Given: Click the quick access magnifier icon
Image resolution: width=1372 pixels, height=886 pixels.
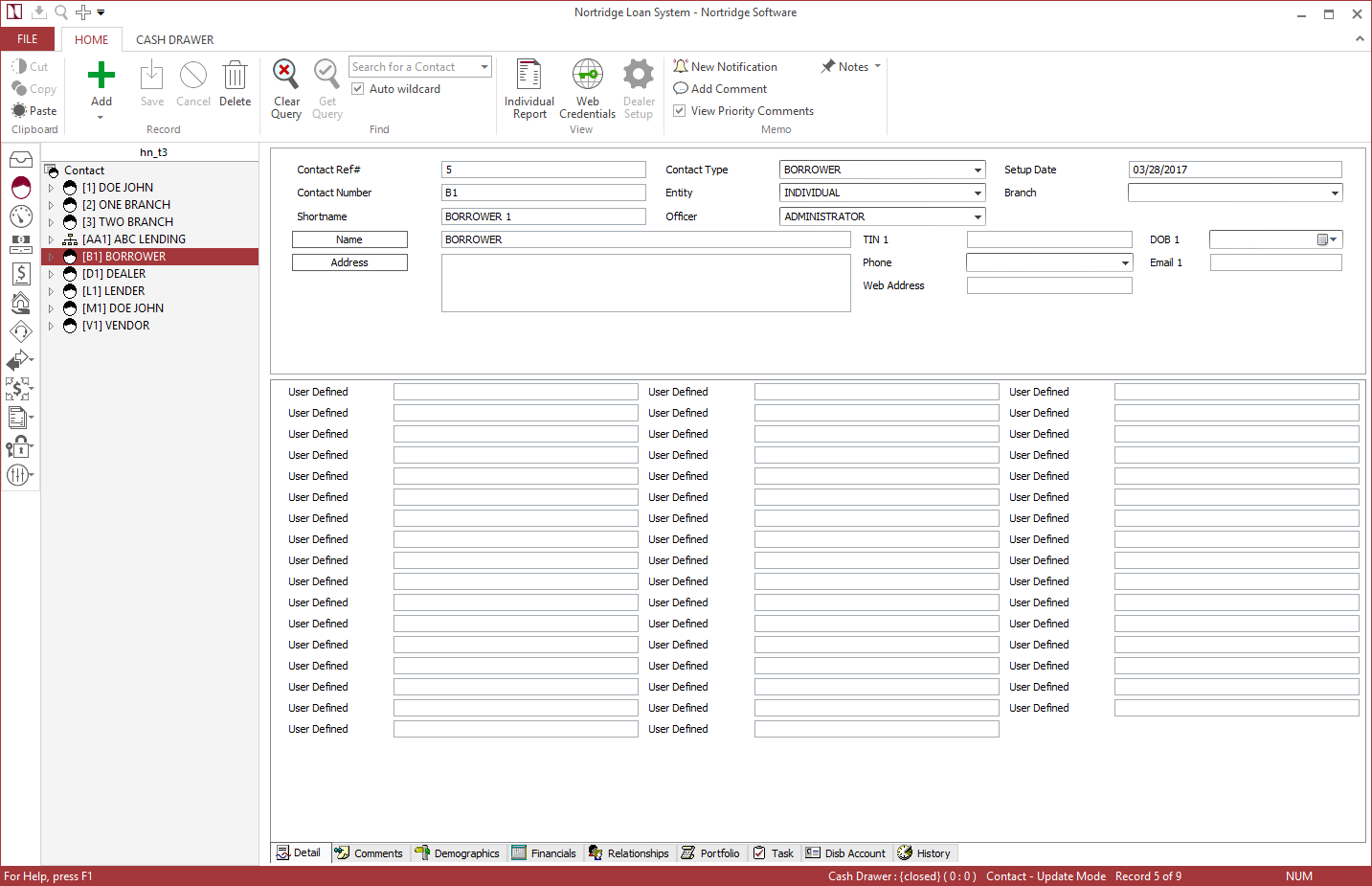Looking at the screenshot, I should pyautogui.click(x=60, y=12).
